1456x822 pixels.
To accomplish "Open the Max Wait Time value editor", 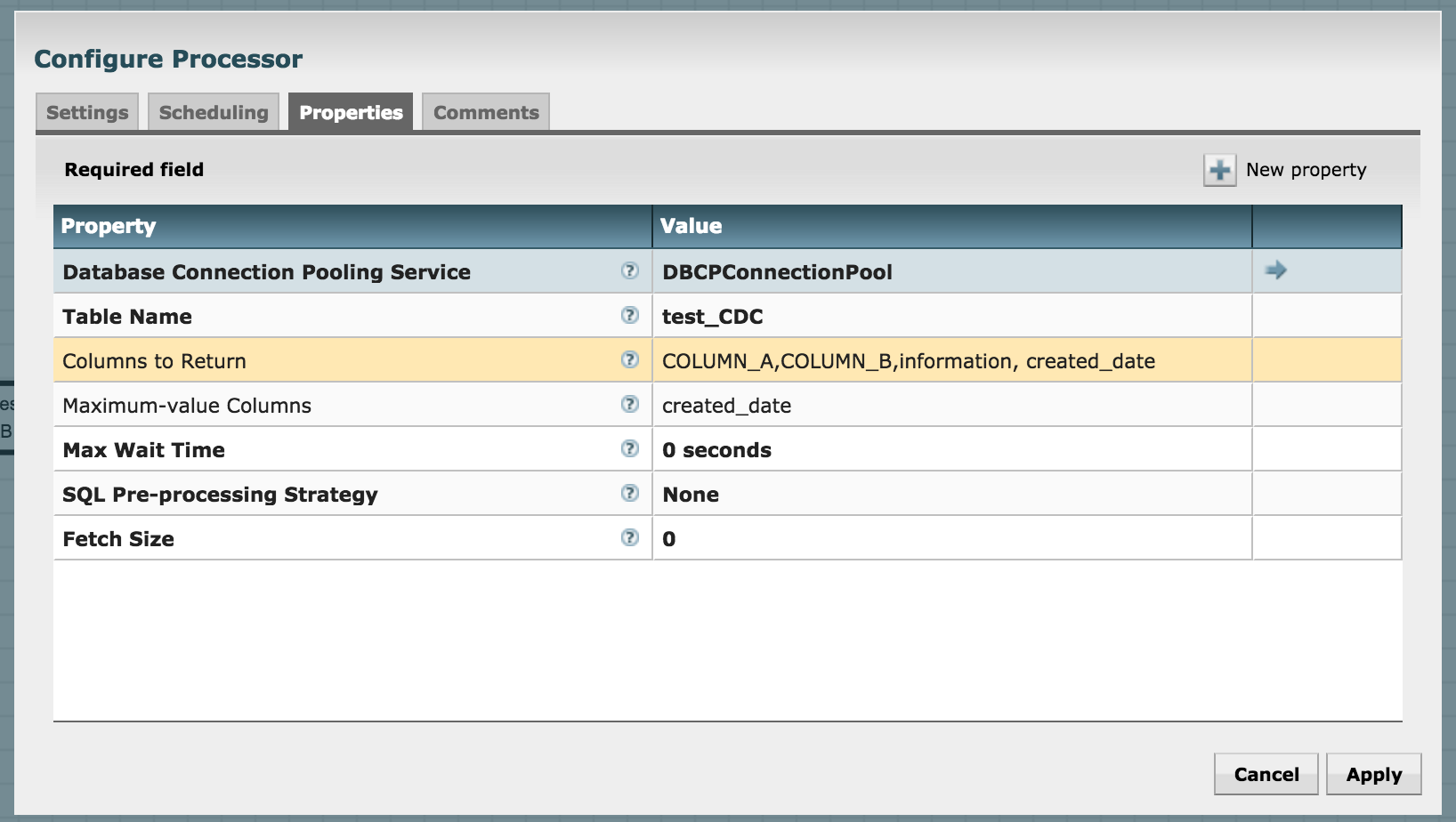I will click(890, 449).
